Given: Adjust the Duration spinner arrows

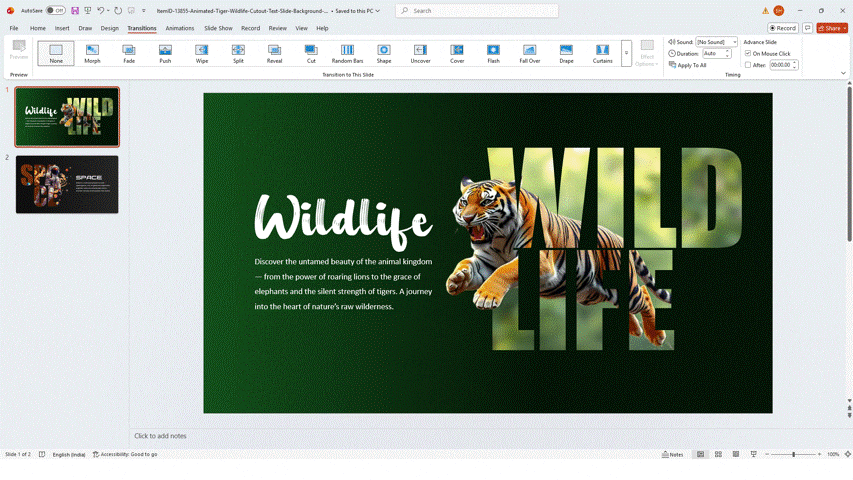Looking at the screenshot, I should (x=727, y=53).
